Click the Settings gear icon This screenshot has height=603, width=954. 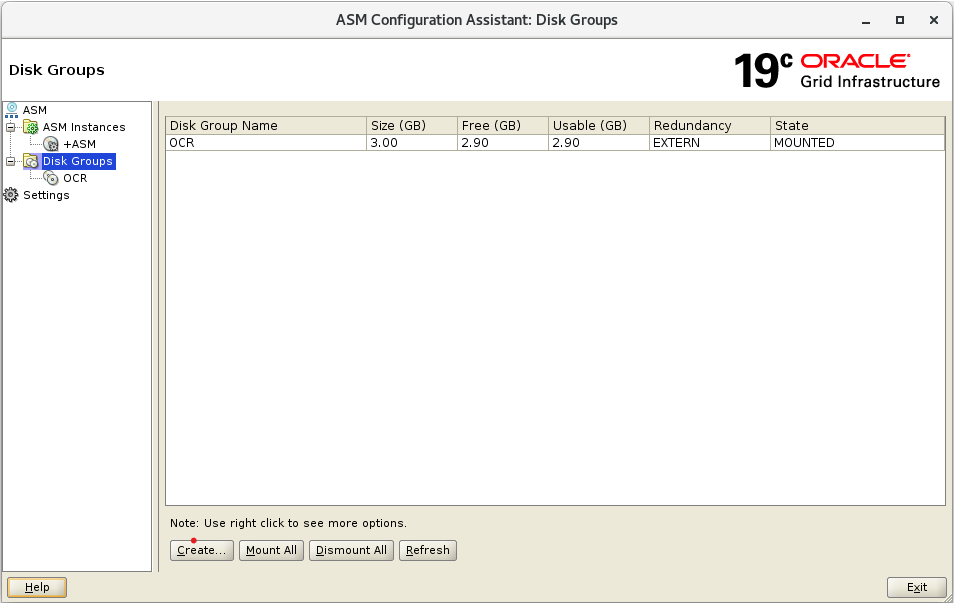tap(11, 195)
